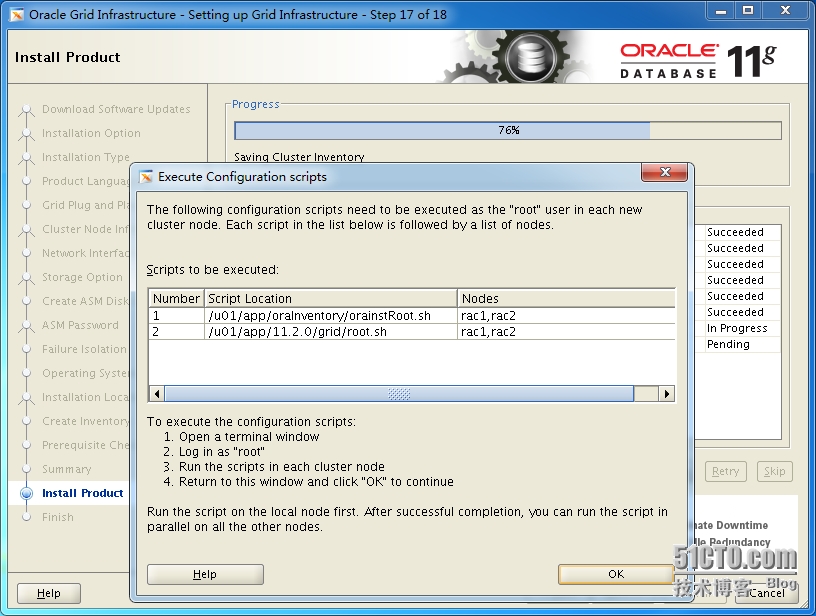Screen dimensions: 816x616
Task: Select Grid Plug and Play step
Action: point(85,205)
